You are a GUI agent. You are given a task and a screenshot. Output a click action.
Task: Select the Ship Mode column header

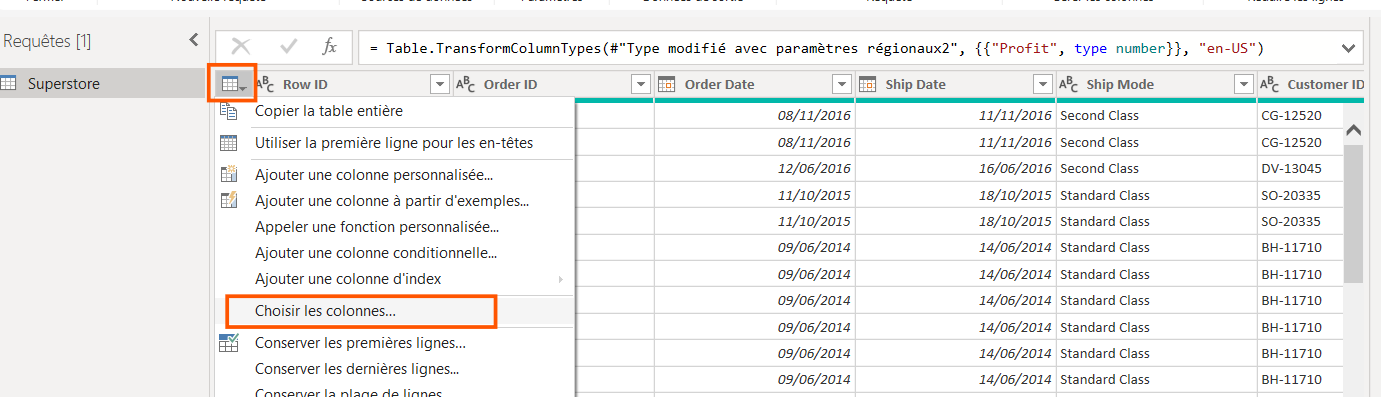pyautogui.click(x=1156, y=85)
